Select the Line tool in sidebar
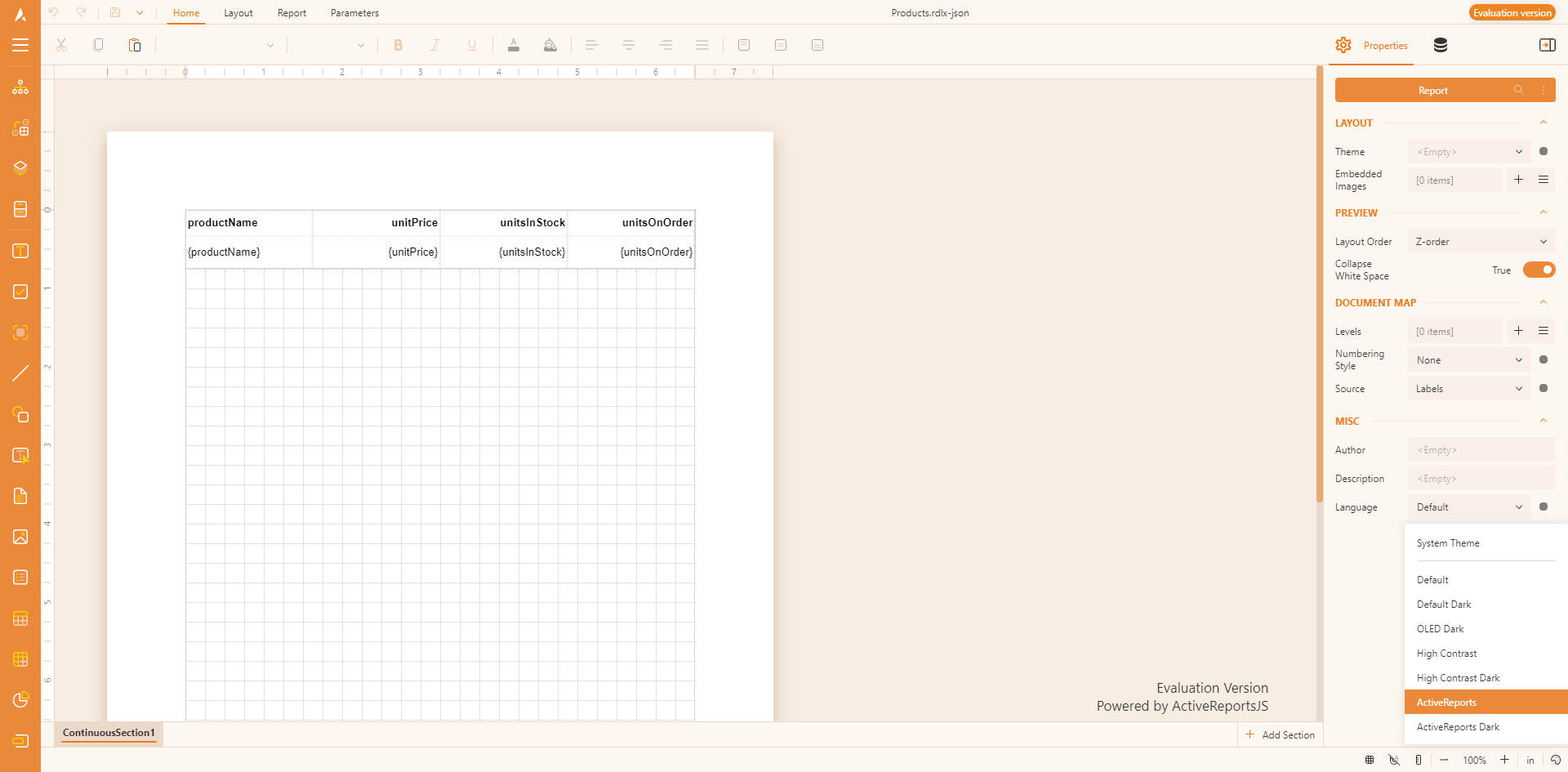Viewport: 1568px width, 772px height. point(20,373)
